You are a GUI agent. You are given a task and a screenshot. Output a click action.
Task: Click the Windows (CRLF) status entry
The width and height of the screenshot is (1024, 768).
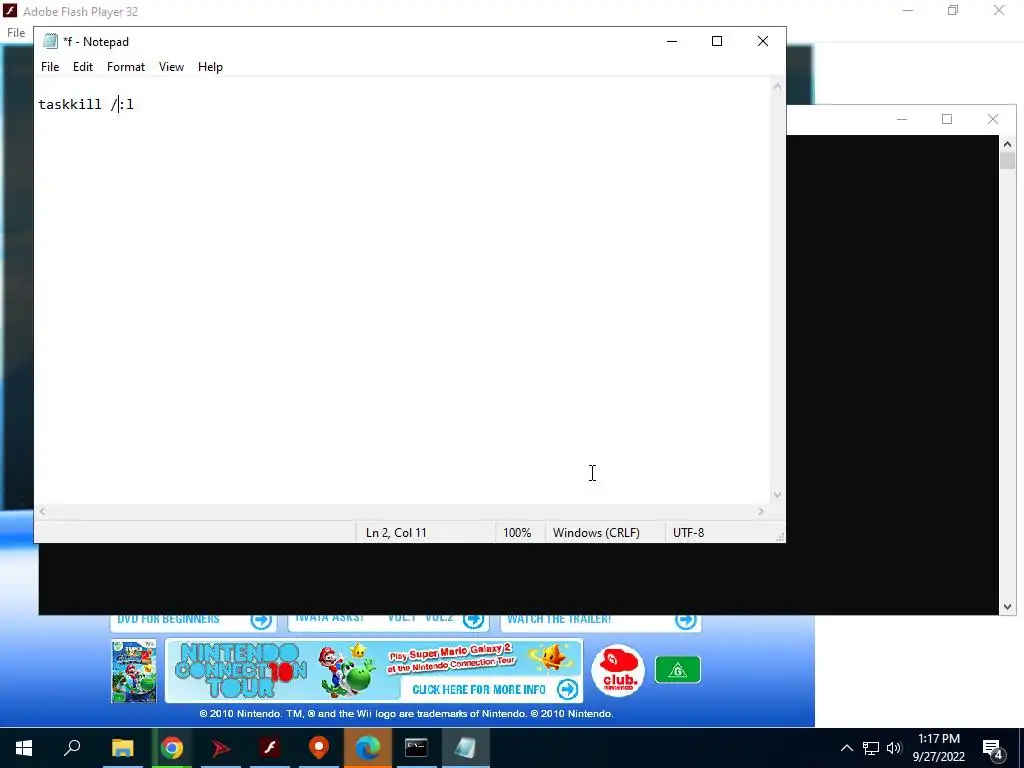[x=596, y=533]
